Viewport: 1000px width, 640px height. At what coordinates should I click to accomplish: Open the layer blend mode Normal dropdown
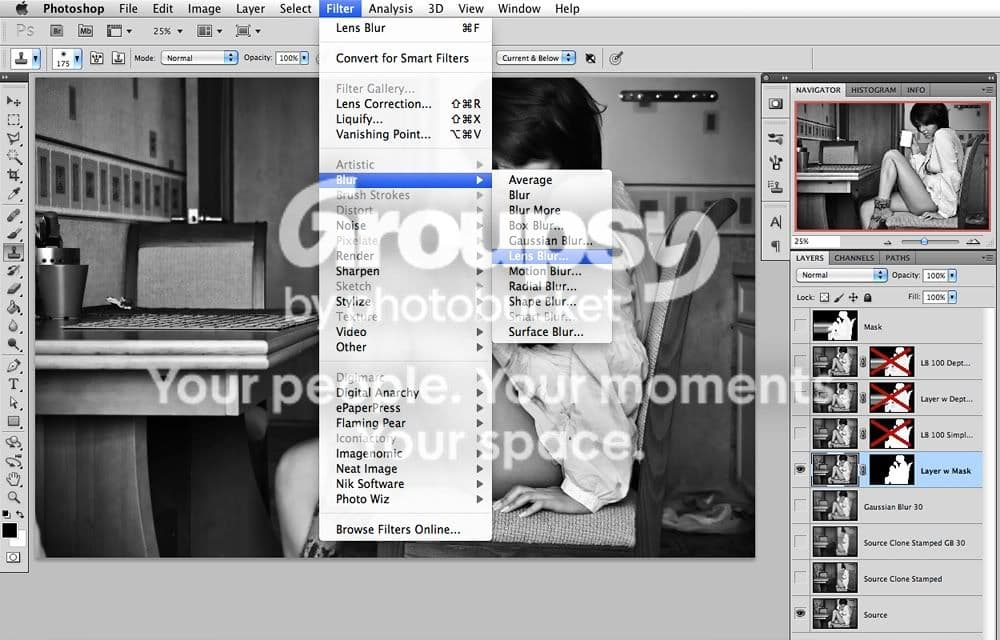point(841,275)
